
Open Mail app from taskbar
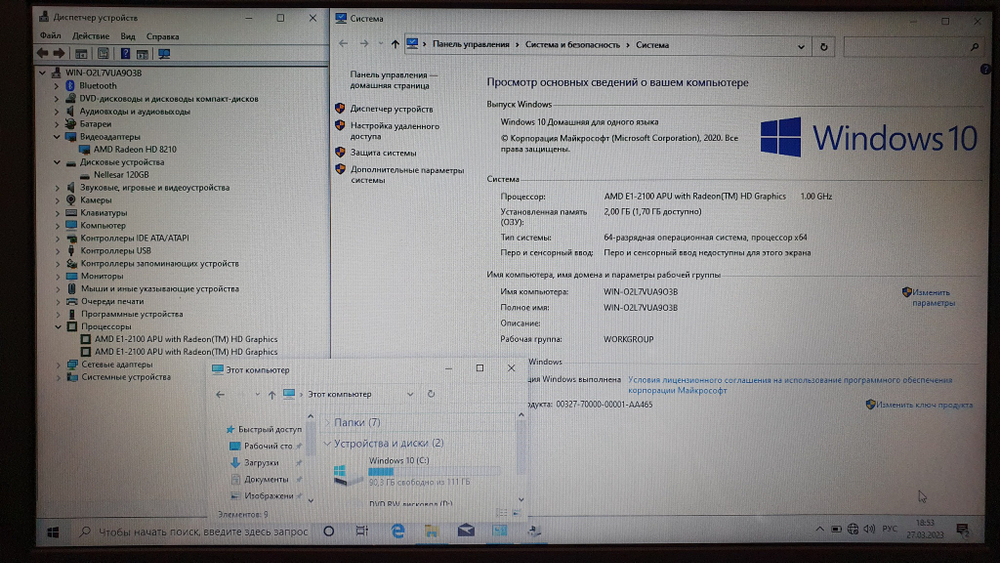(466, 531)
